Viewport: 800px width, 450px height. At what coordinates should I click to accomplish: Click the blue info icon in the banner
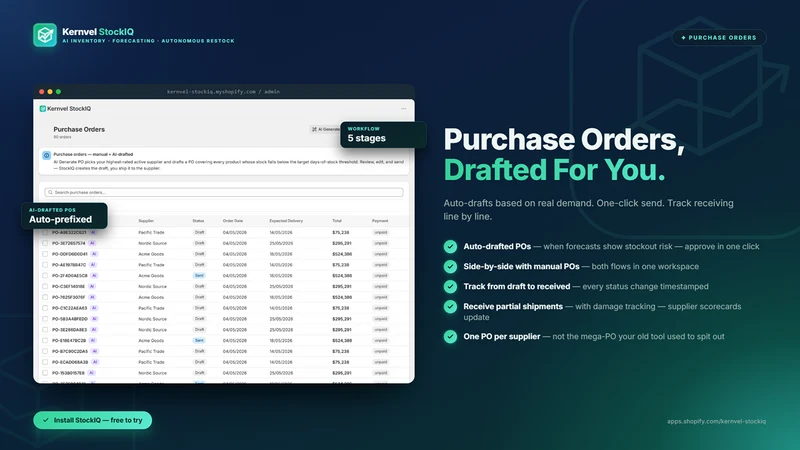pyautogui.click(x=46, y=155)
